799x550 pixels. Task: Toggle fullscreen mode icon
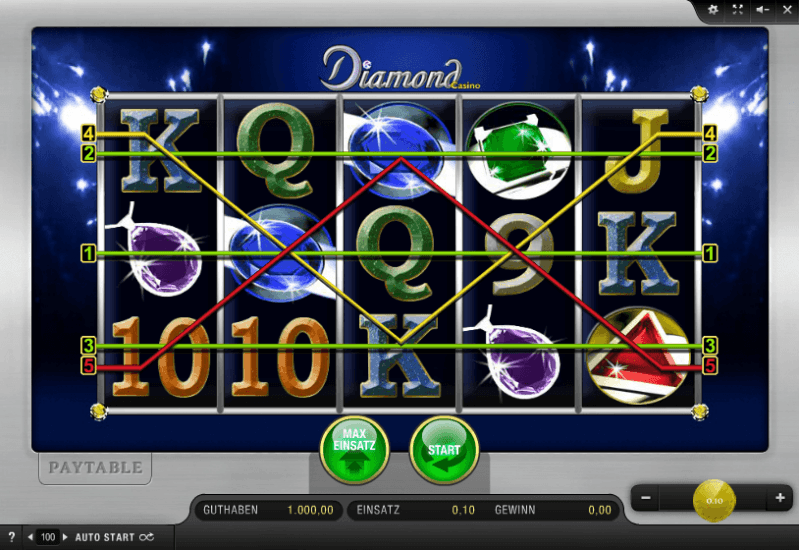(x=737, y=9)
